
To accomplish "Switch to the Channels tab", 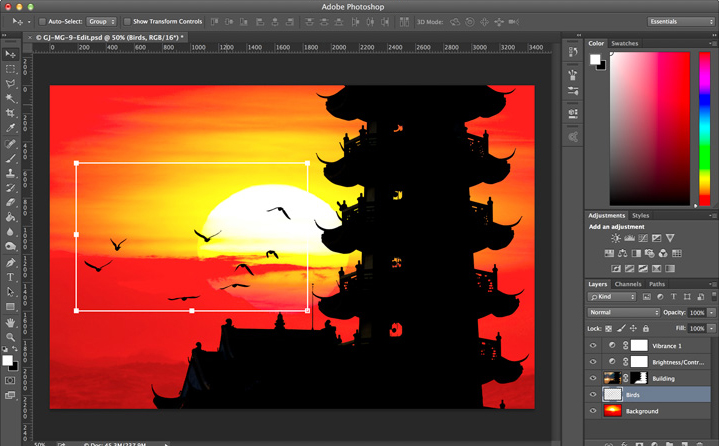I will pos(628,284).
